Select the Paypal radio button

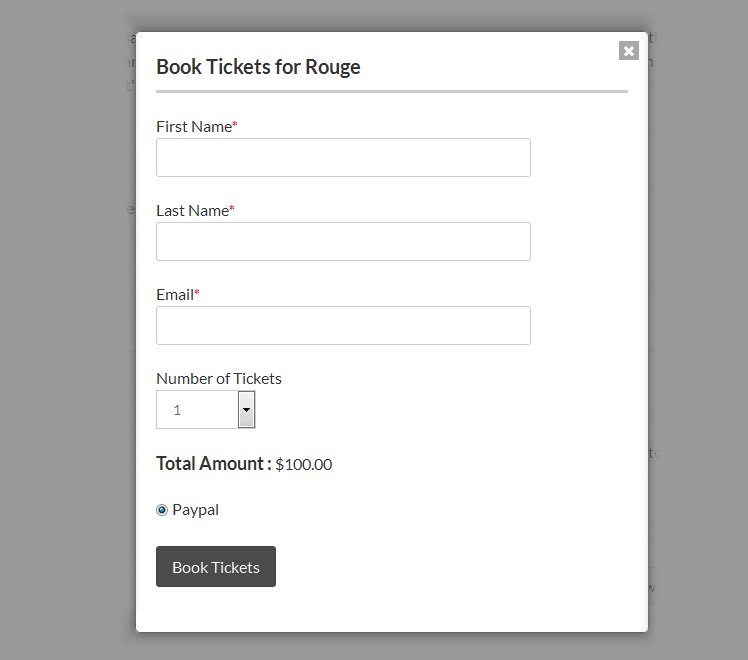[162, 510]
